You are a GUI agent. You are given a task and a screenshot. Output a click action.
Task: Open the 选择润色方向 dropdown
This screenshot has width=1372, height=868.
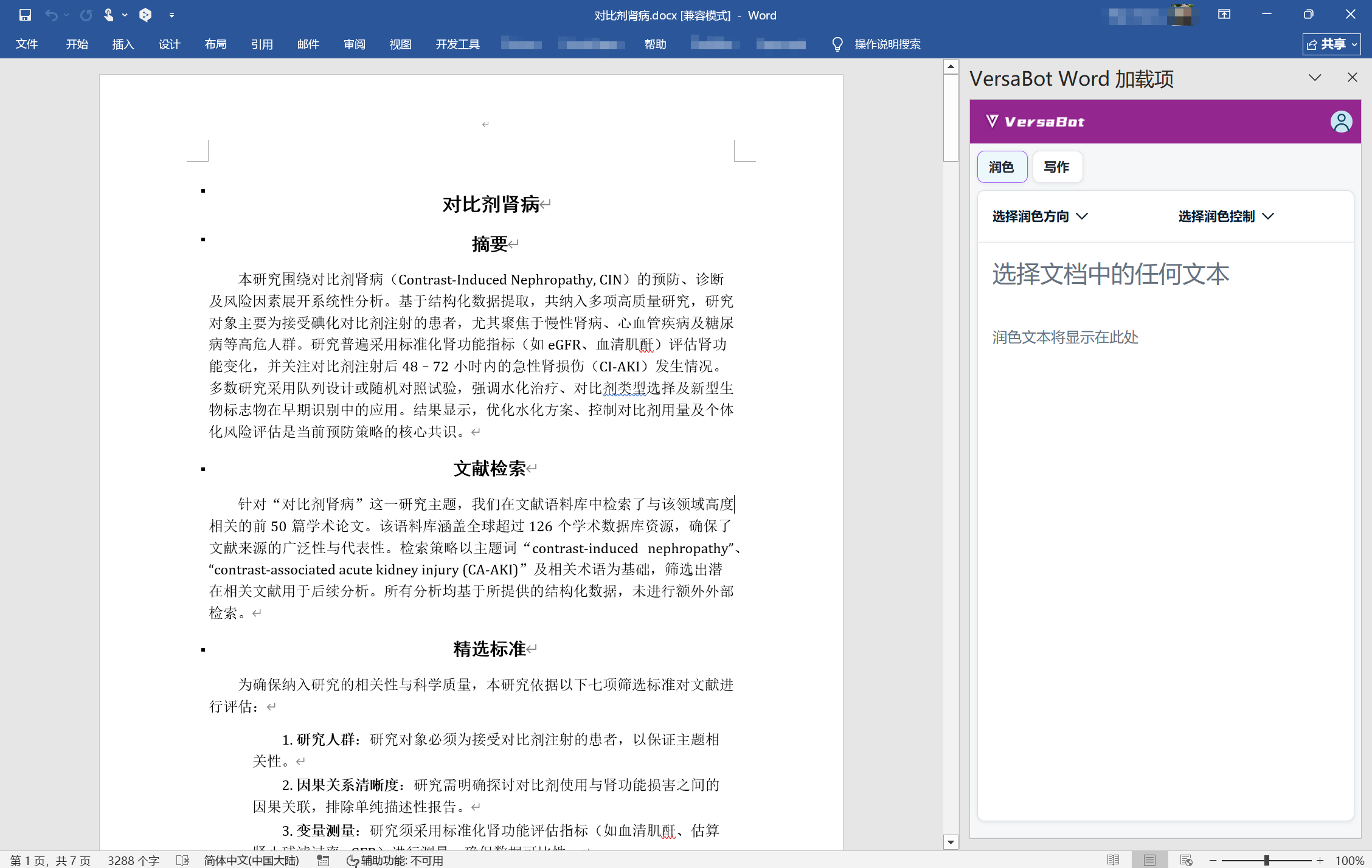click(1040, 216)
